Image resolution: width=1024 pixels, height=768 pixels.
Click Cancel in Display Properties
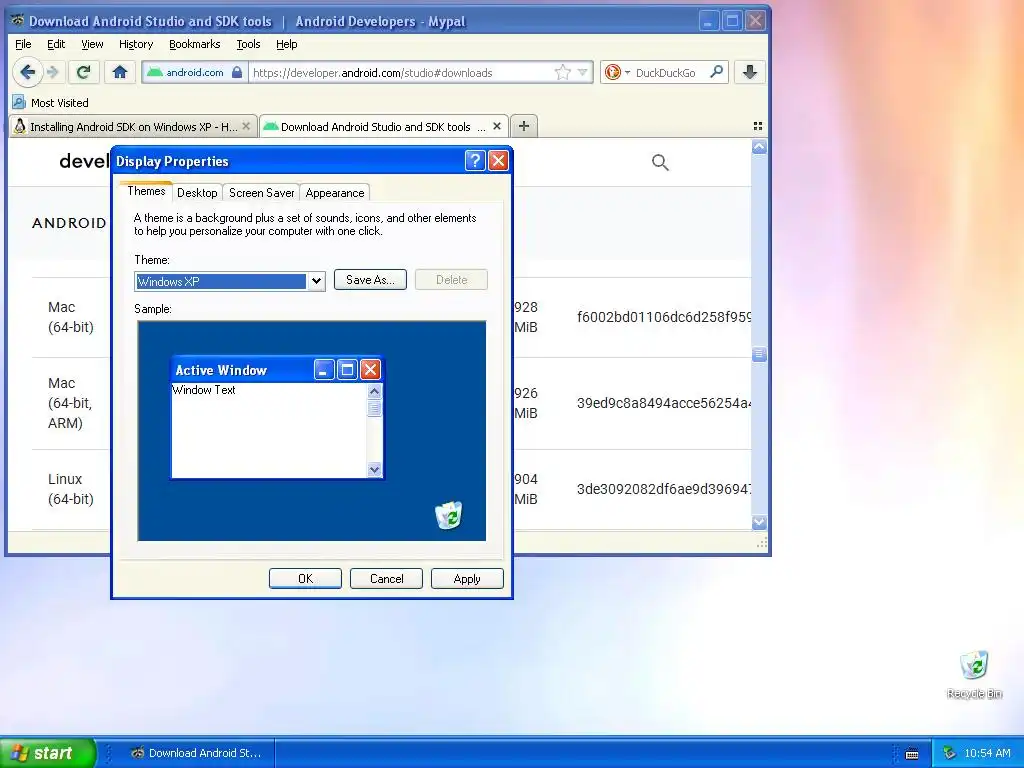386,579
